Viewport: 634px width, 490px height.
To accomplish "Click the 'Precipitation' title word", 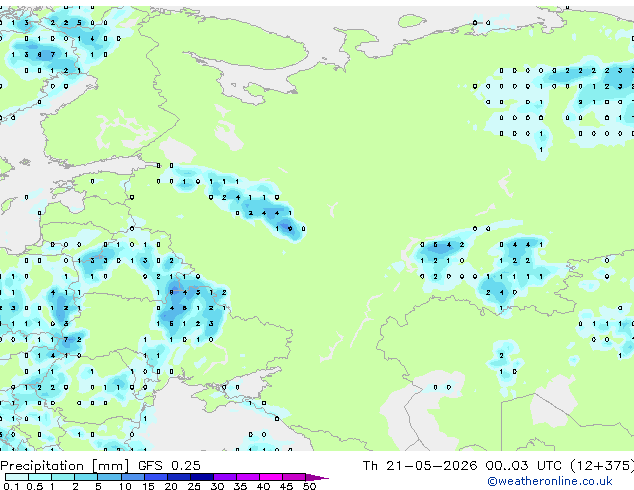I will pyautogui.click(x=42, y=466).
